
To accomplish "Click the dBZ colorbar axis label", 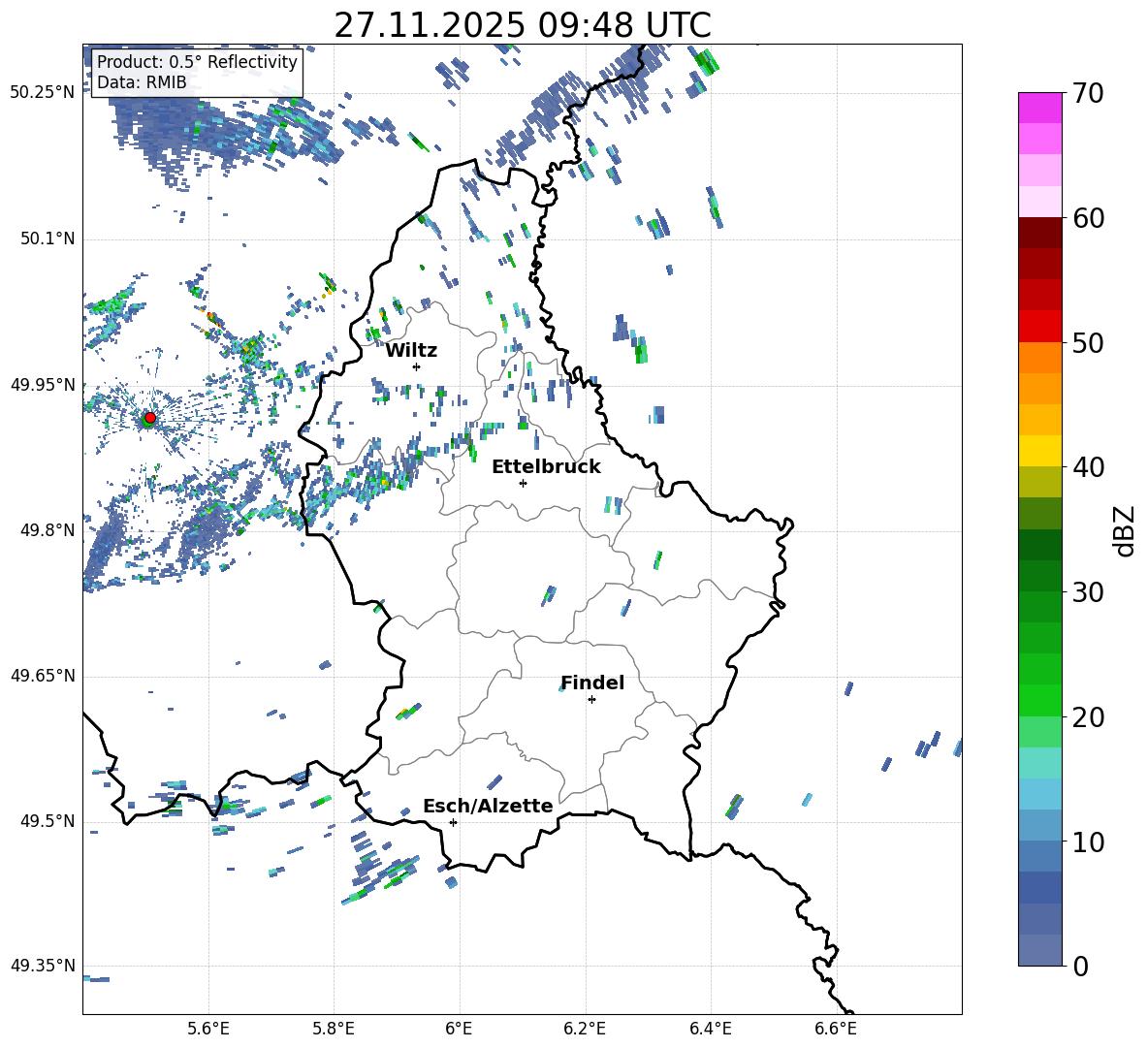I will 1125,530.
